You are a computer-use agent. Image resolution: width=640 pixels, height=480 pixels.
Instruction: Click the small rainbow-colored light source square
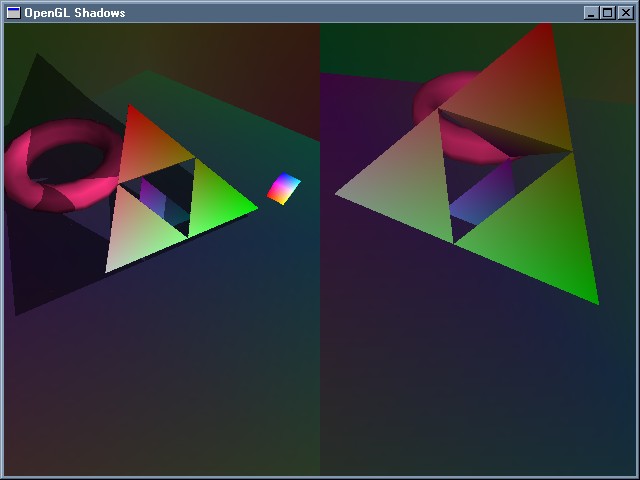(x=284, y=188)
